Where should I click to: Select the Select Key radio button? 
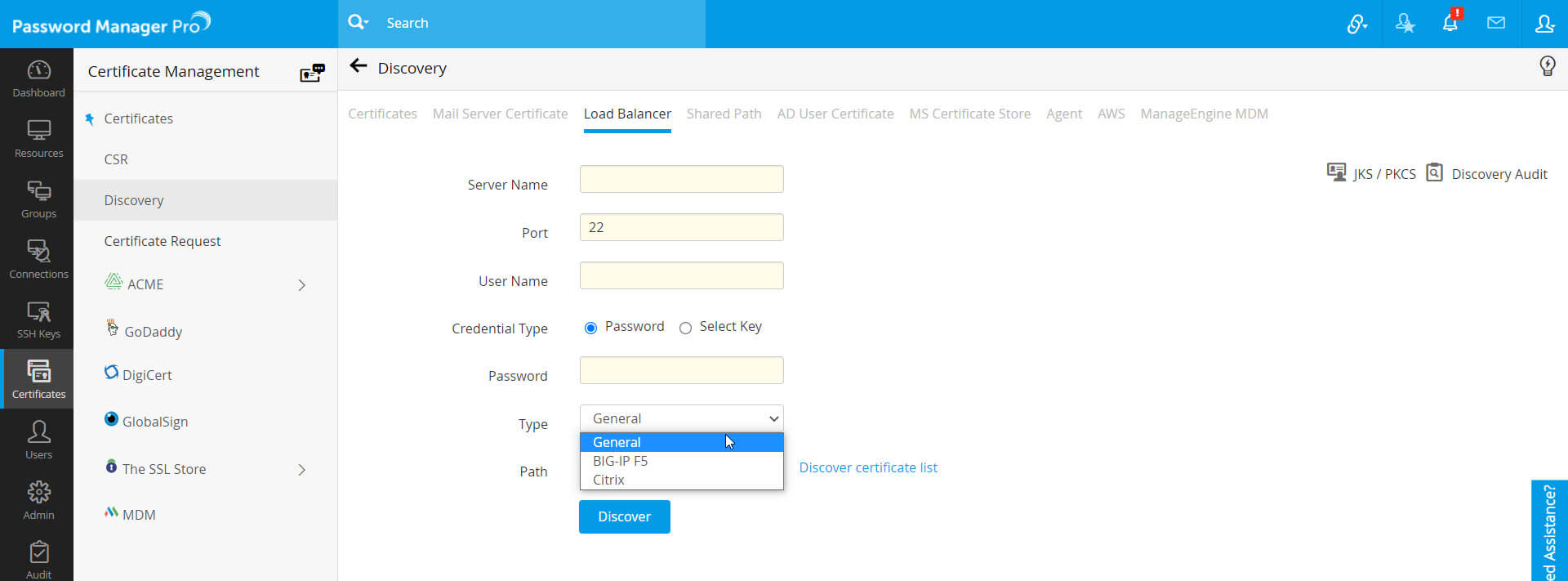(685, 328)
